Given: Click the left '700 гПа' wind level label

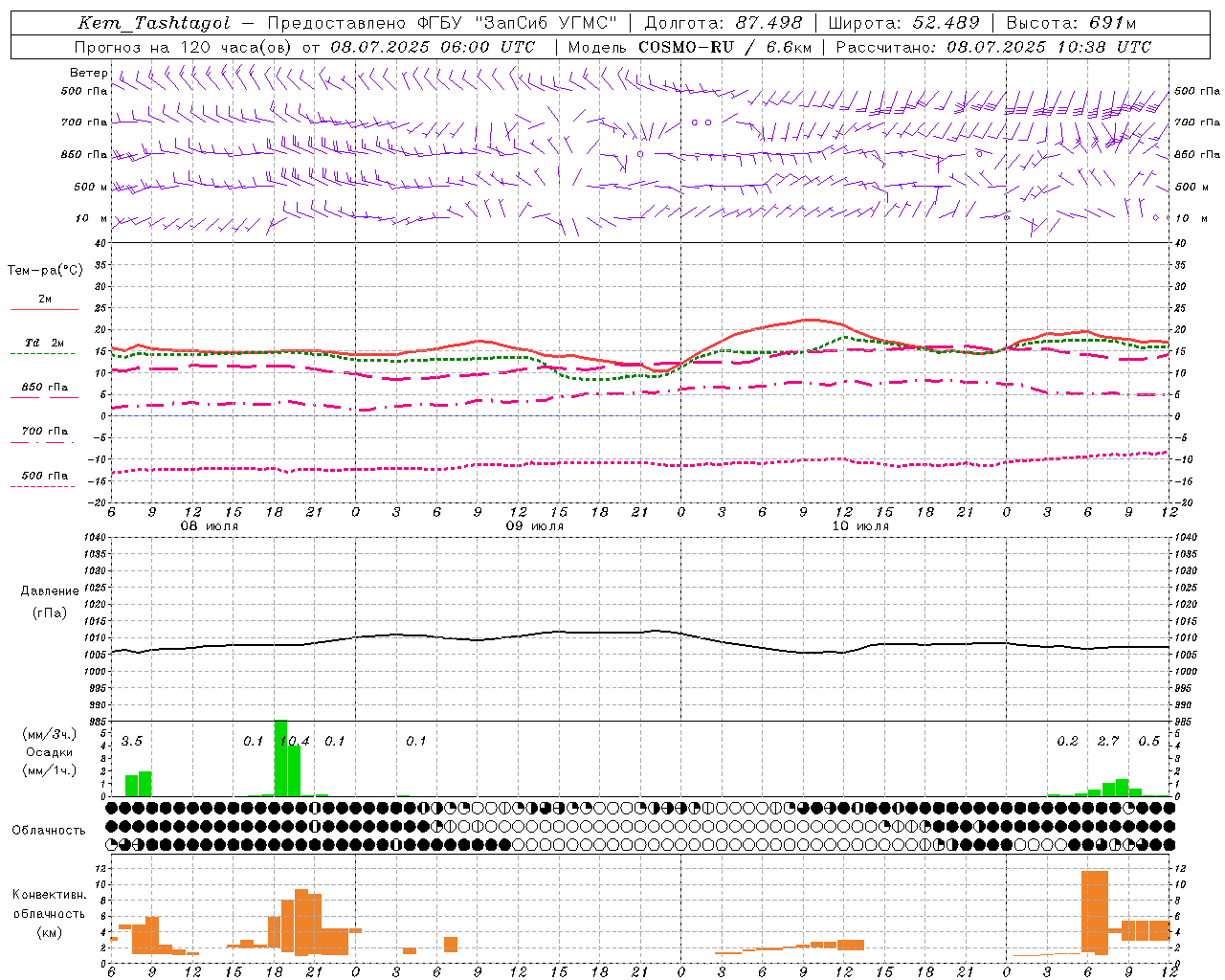Looking at the screenshot, I should (x=84, y=122).
